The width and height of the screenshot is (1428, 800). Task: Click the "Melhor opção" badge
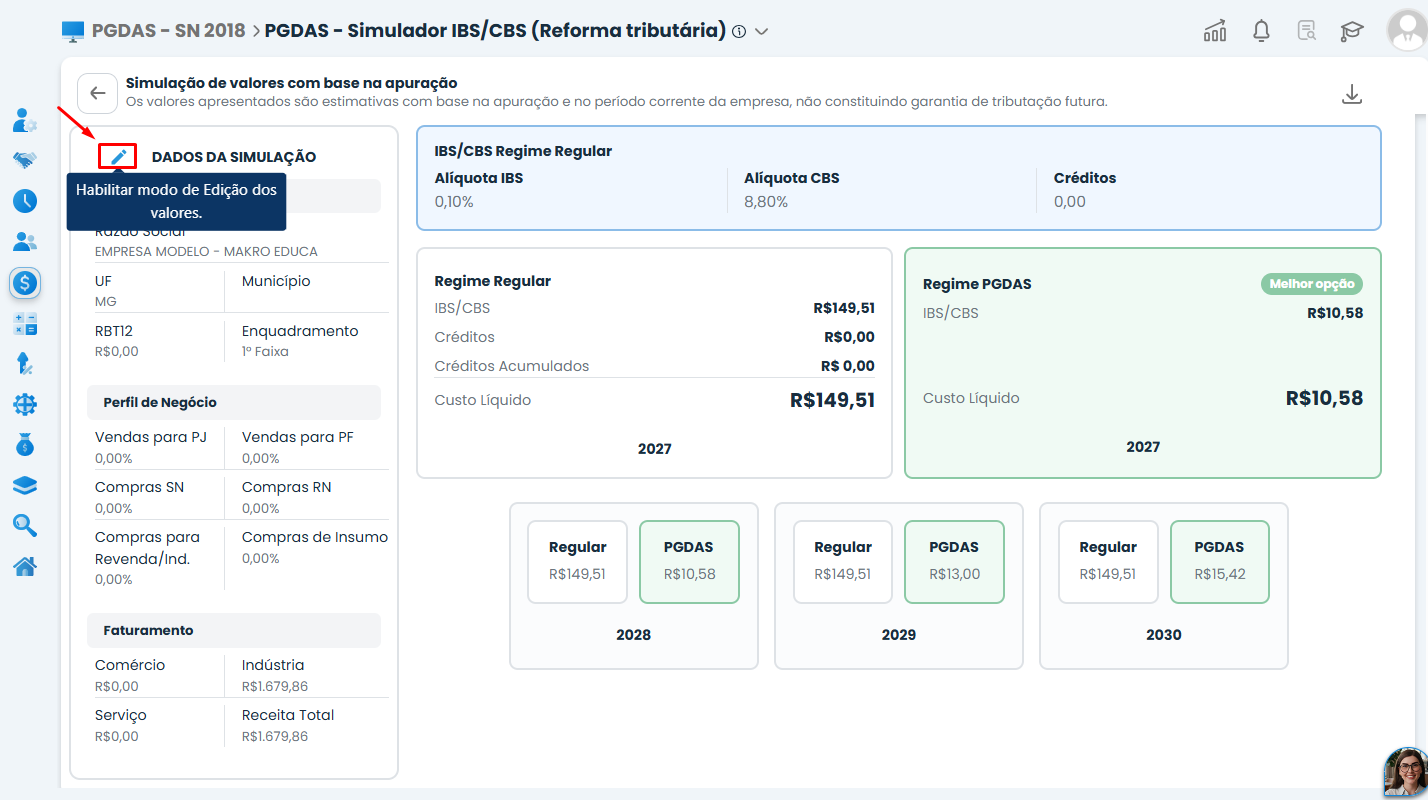[1312, 284]
